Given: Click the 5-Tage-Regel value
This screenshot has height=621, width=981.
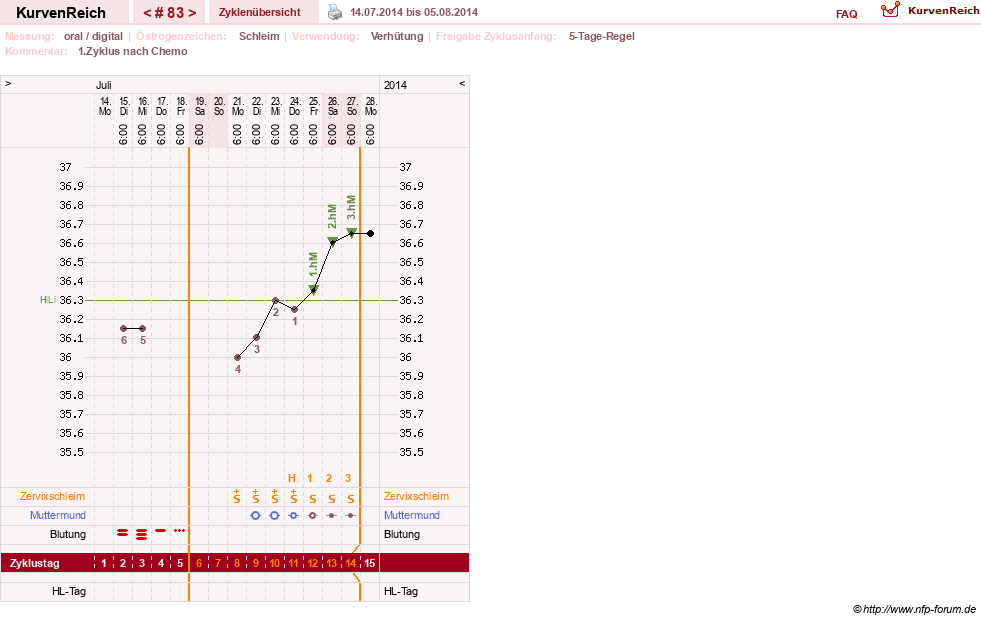Looking at the screenshot, I should coord(602,36).
